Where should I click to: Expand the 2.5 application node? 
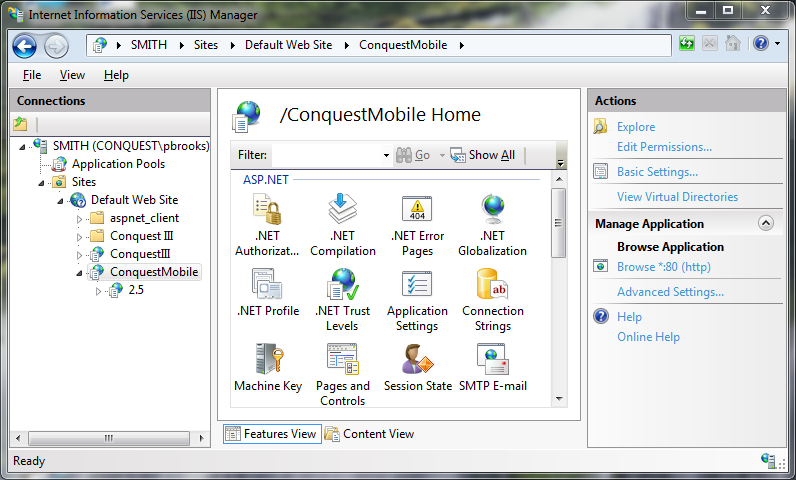pos(98,291)
